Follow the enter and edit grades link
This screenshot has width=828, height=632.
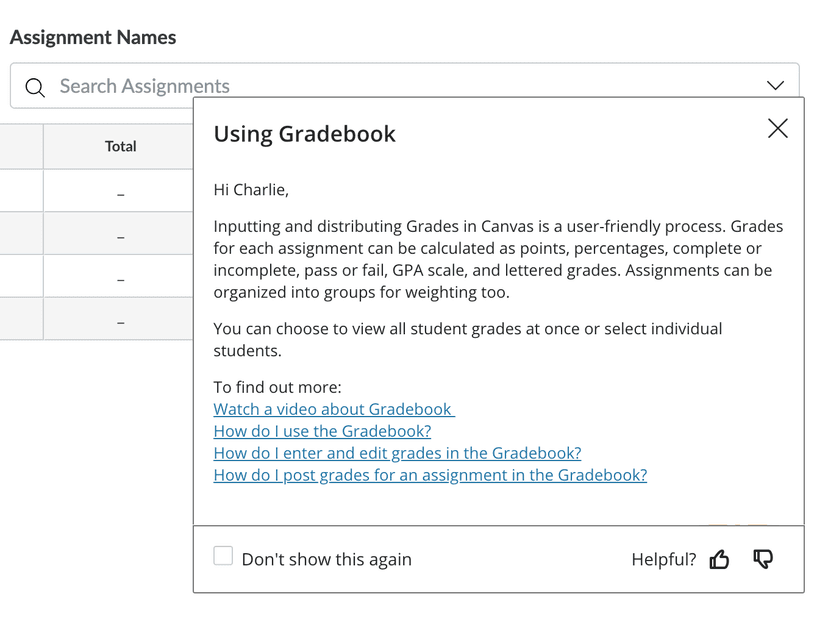pyautogui.click(x=397, y=453)
